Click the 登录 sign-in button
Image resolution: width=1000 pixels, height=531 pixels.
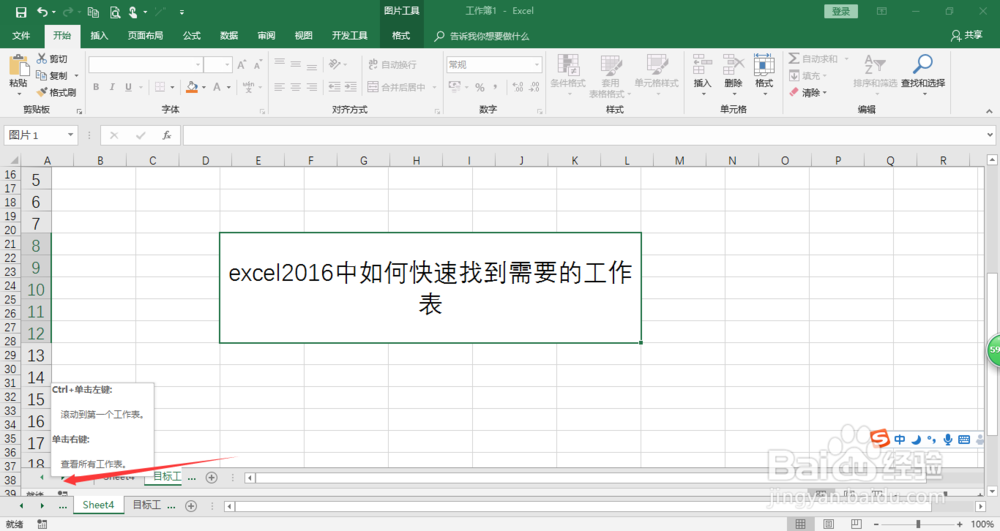pos(841,11)
